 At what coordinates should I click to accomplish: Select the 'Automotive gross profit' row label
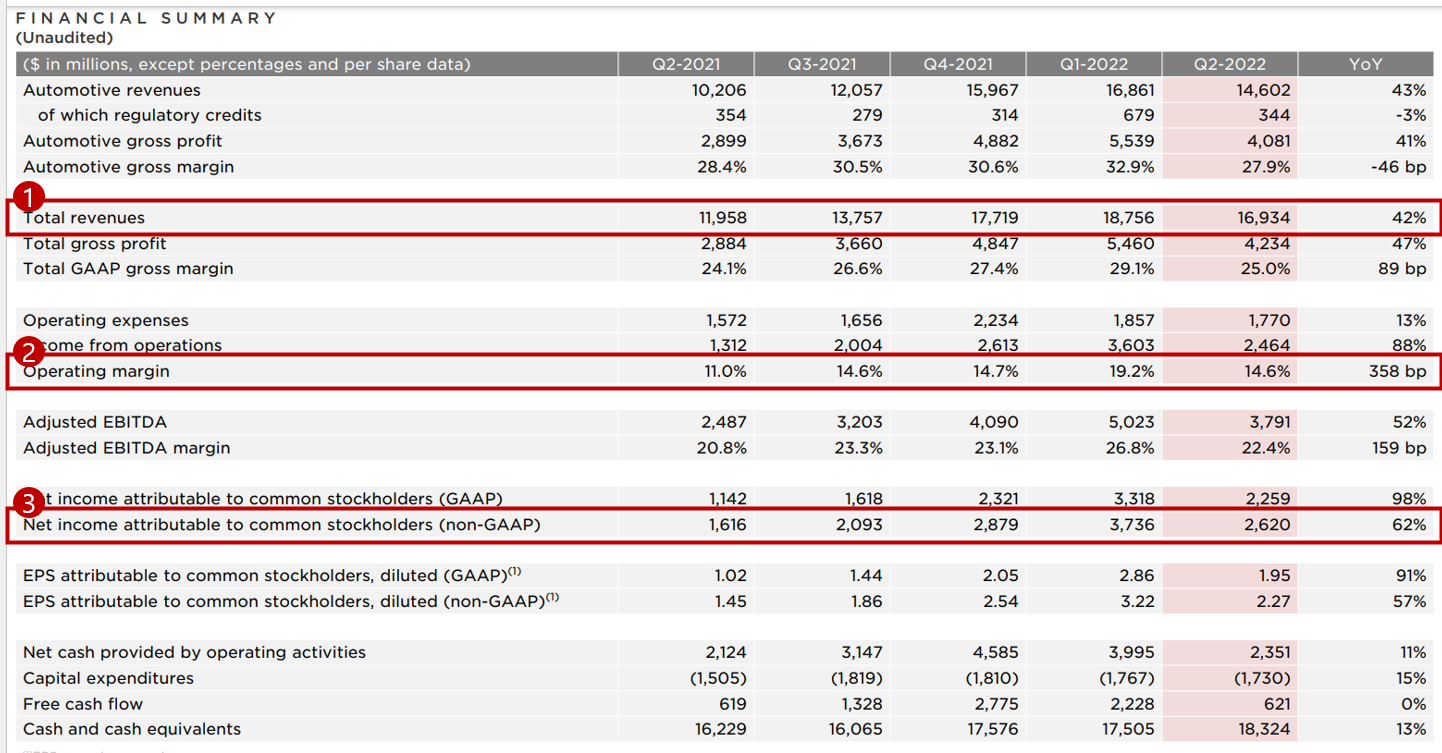pos(123,141)
